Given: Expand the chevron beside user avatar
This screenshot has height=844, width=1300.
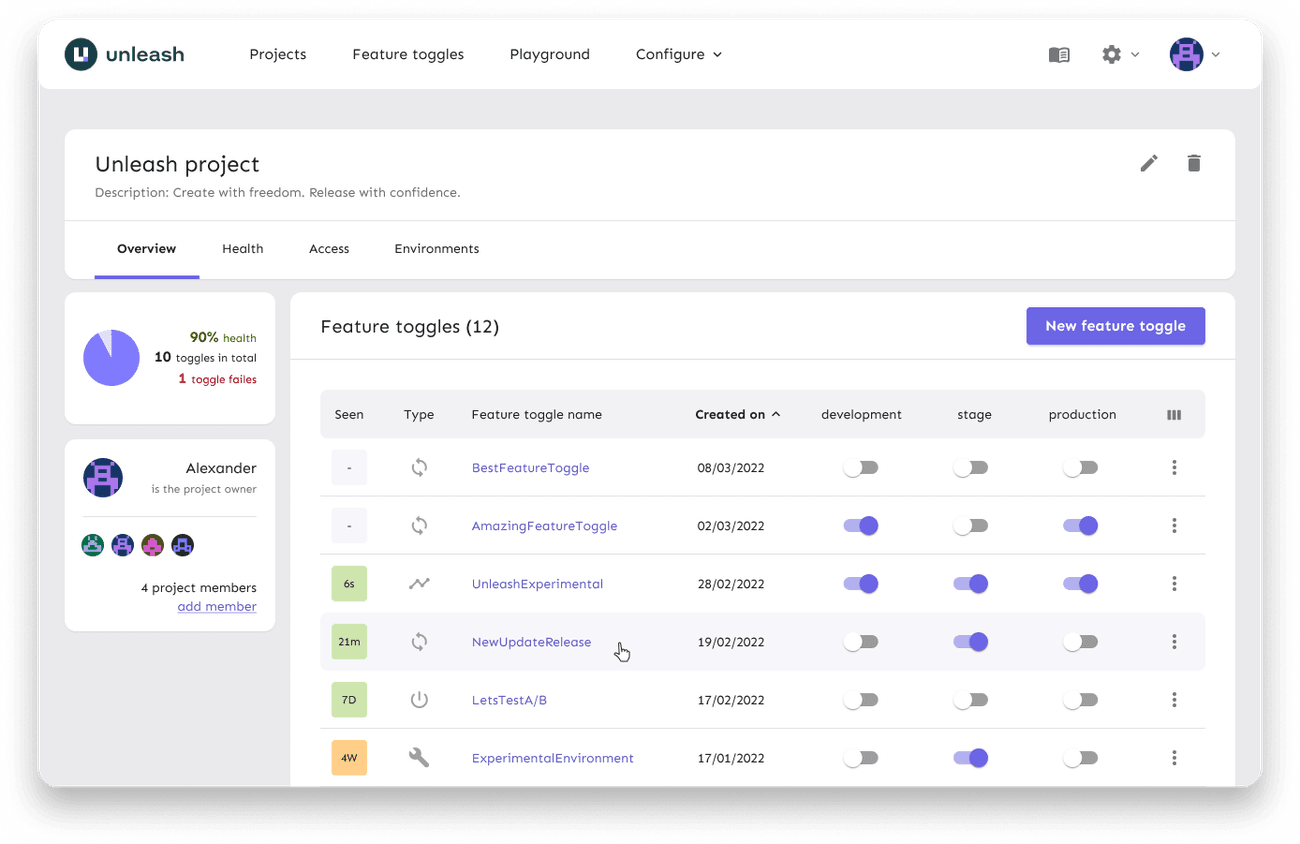Looking at the screenshot, I should pyautogui.click(x=1216, y=55).
